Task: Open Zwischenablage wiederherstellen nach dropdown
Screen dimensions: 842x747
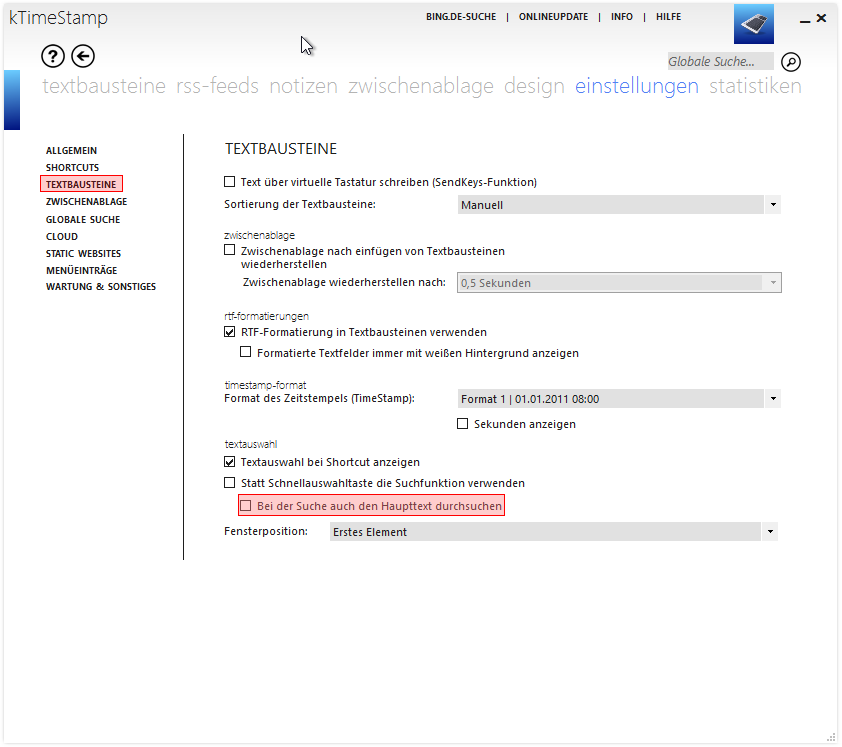Action: coord(619,283)
